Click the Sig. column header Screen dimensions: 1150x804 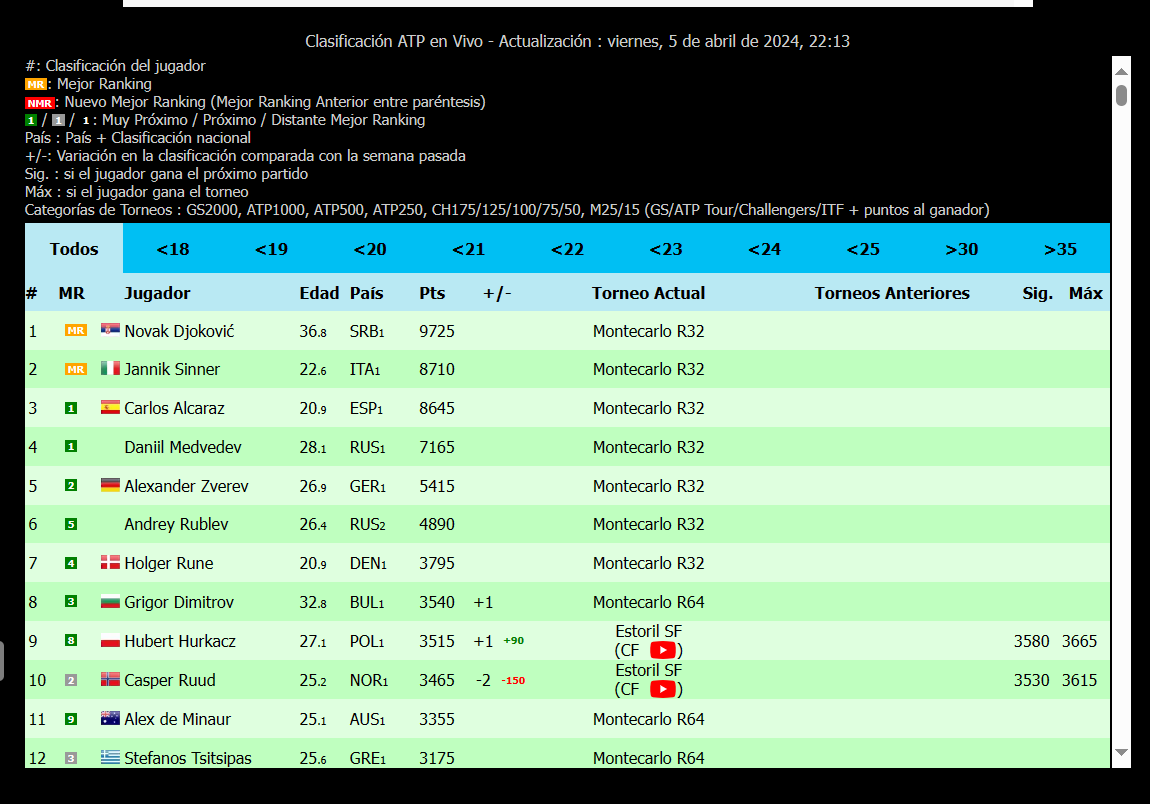(x=1038, y=293)
